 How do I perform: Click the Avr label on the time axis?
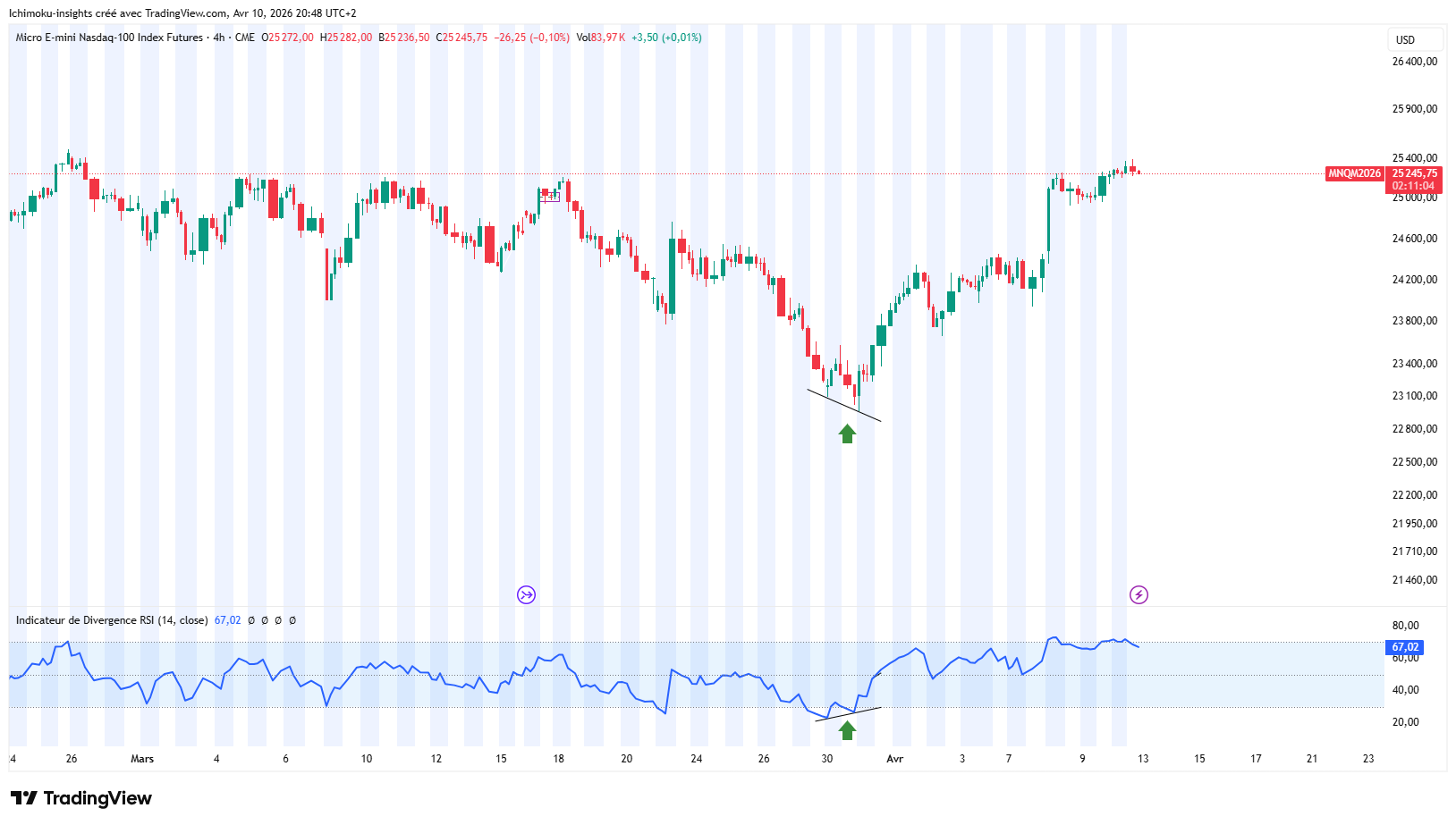point(894,759)
